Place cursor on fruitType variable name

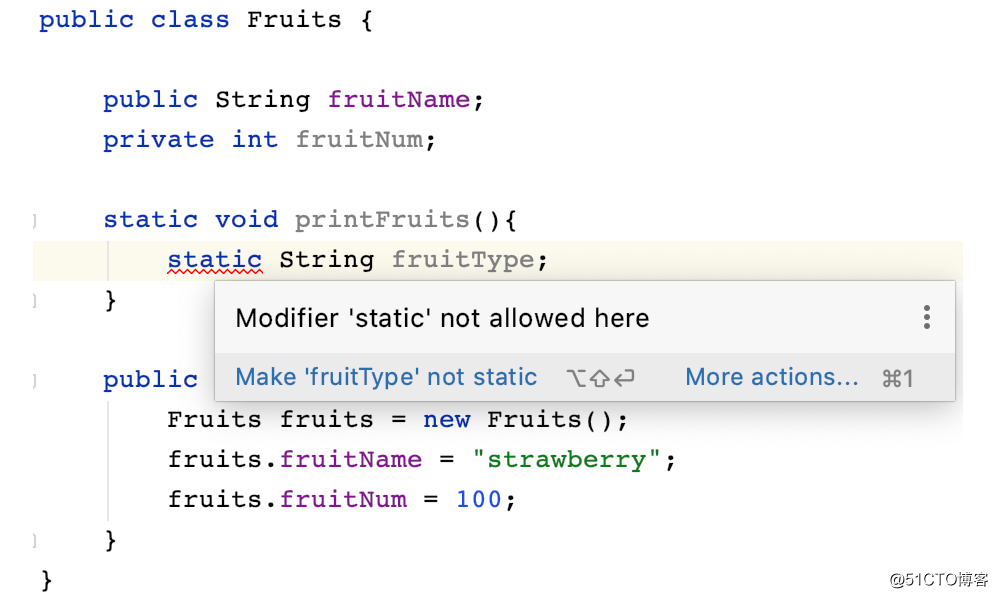tap(463, 260)
